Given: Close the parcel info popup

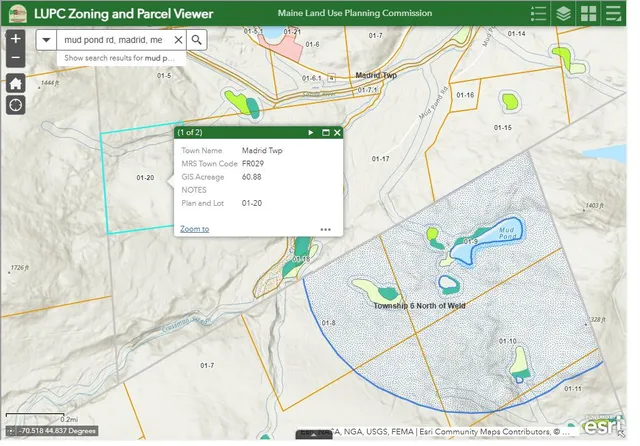Looking at the screenshot, I should 337,132.
